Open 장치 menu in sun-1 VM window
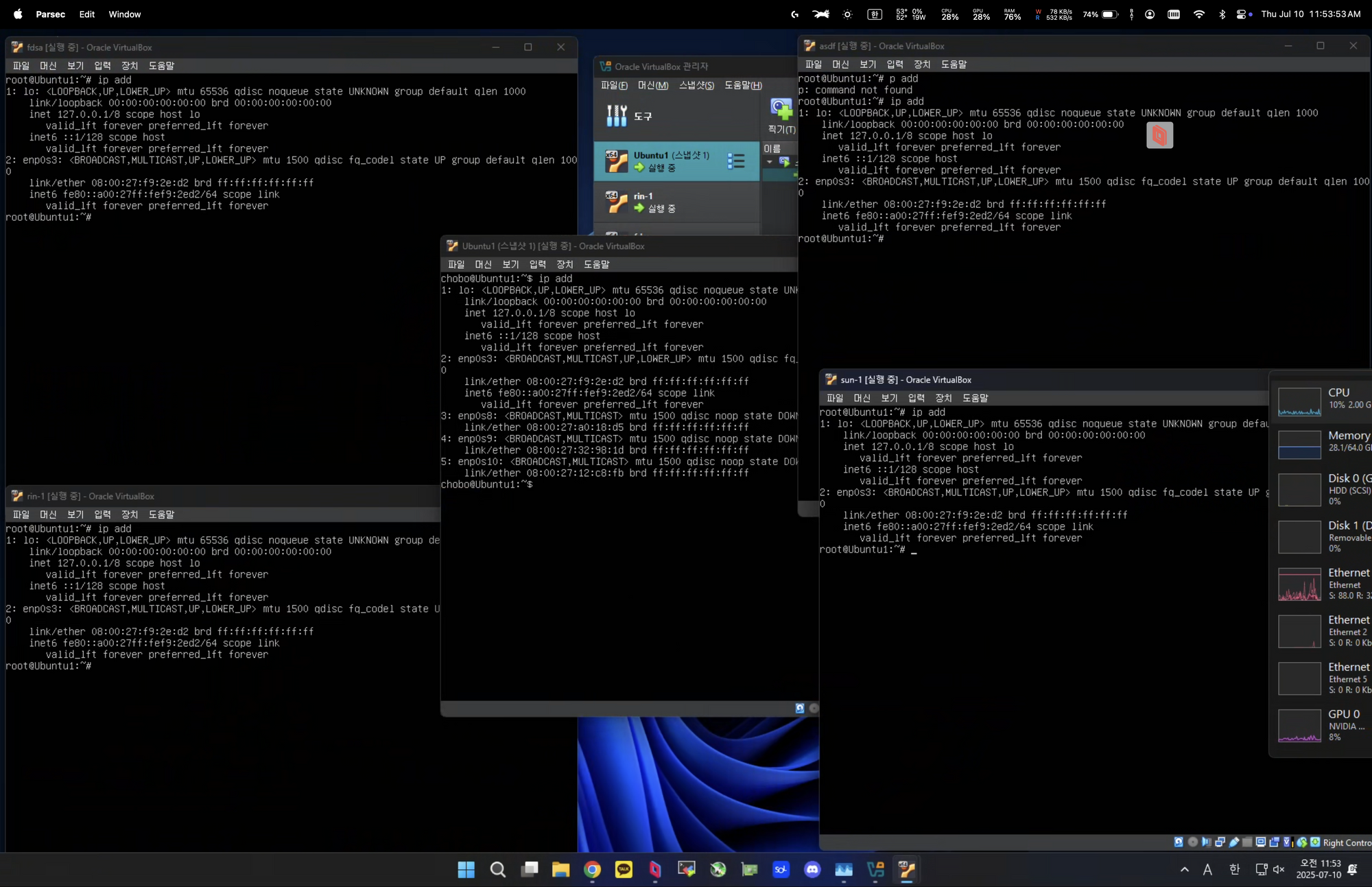The width and height of the screenshot is (1372, 887). click(943, 398)
